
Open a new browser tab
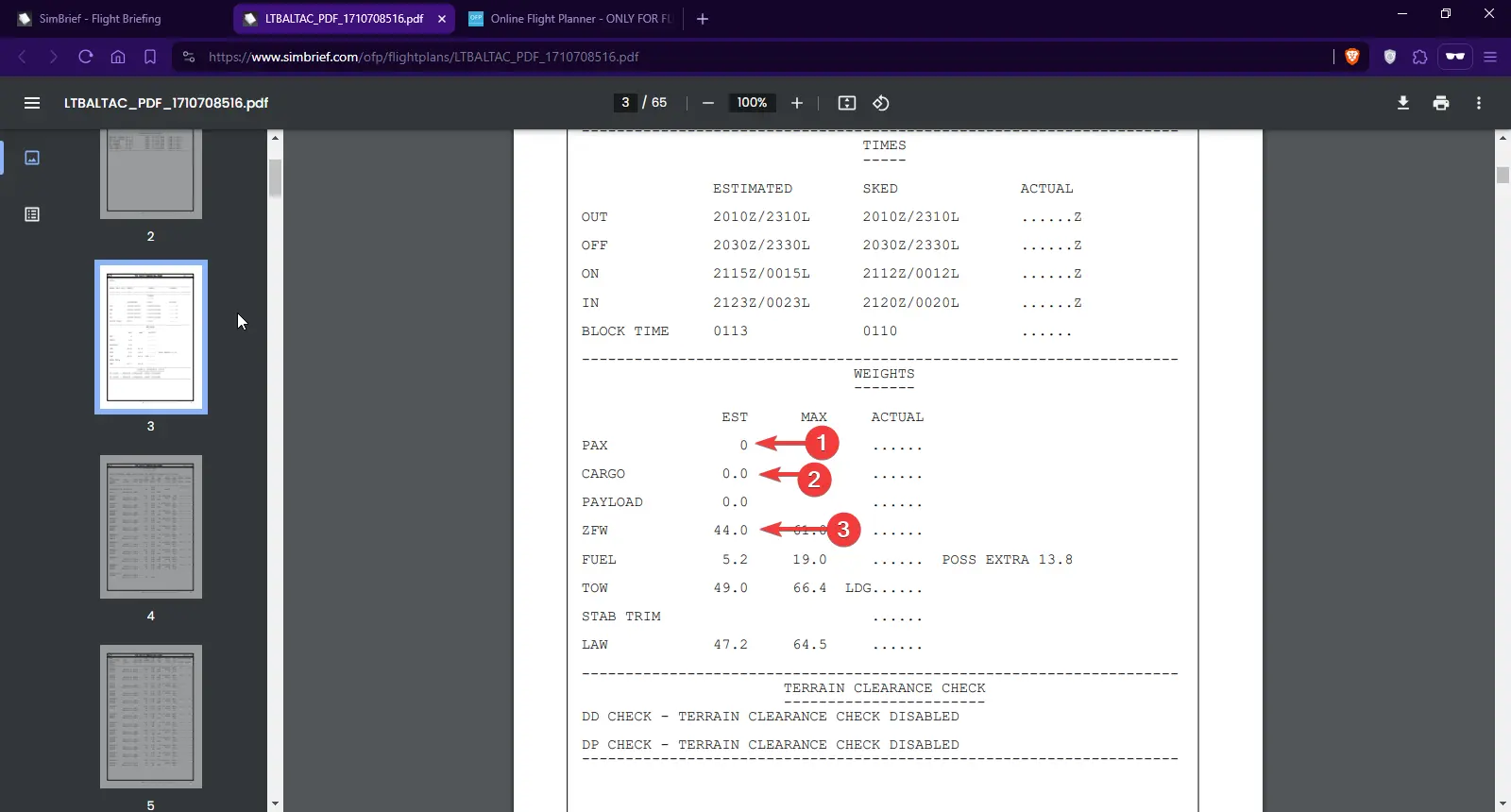coord(702,19)
